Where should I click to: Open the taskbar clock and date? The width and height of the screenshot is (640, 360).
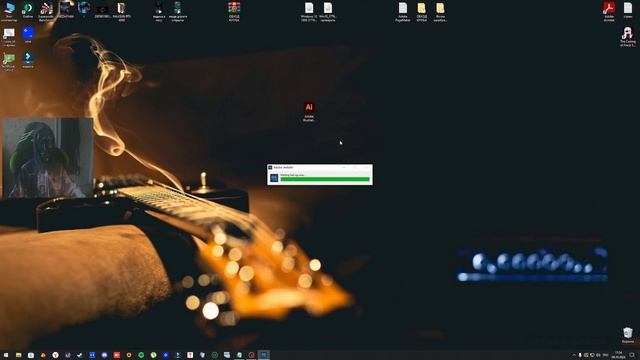click(618, 355)
